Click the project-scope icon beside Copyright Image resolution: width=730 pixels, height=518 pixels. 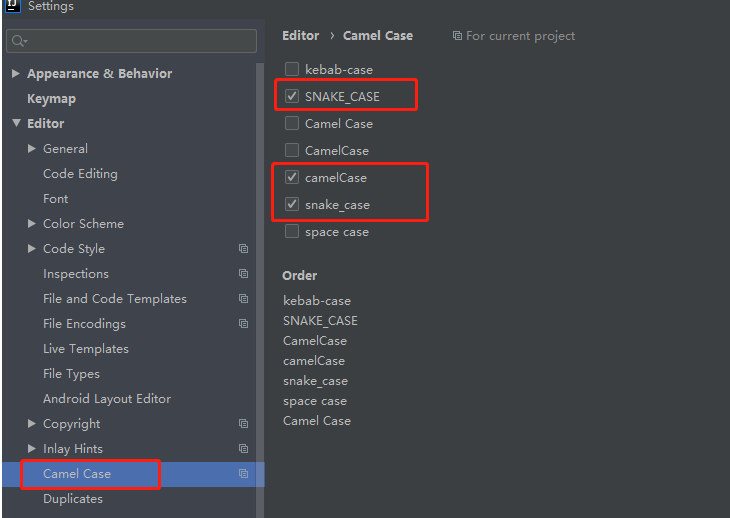tap(243, 424)
